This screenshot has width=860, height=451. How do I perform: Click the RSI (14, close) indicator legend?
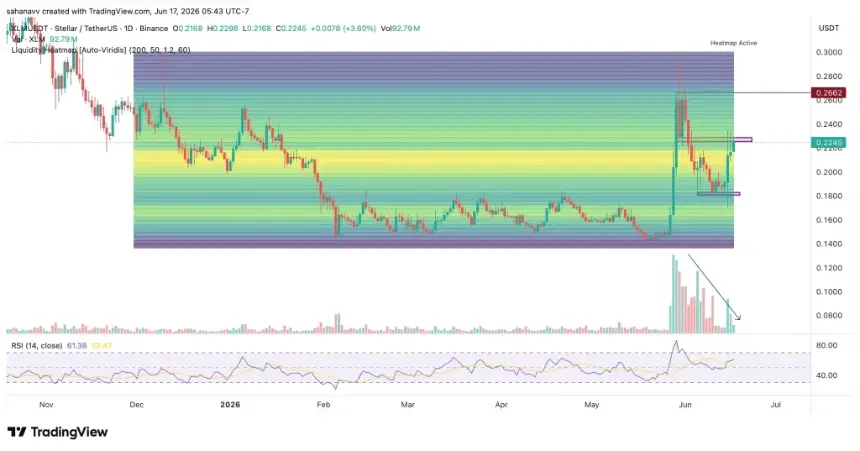[37, 346]
